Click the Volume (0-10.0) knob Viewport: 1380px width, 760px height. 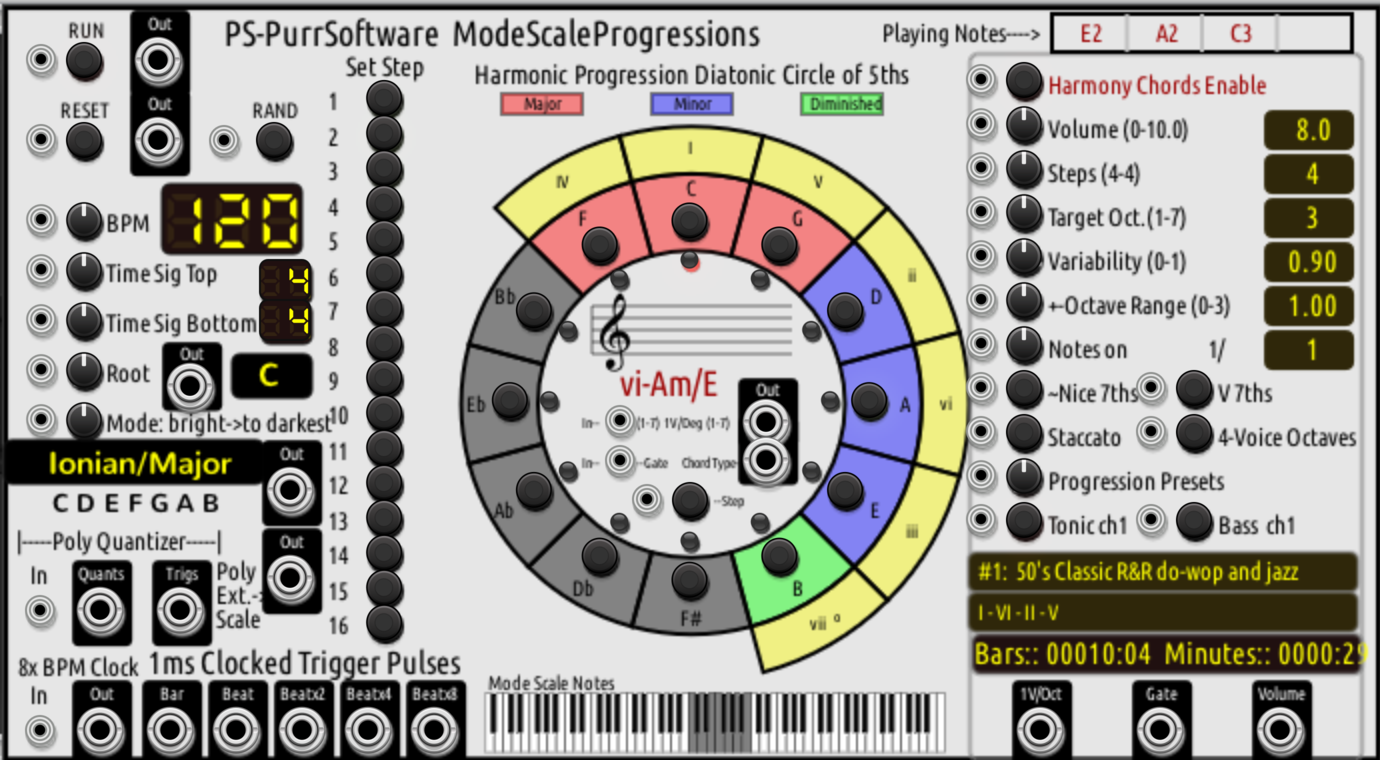point(1024,125)
